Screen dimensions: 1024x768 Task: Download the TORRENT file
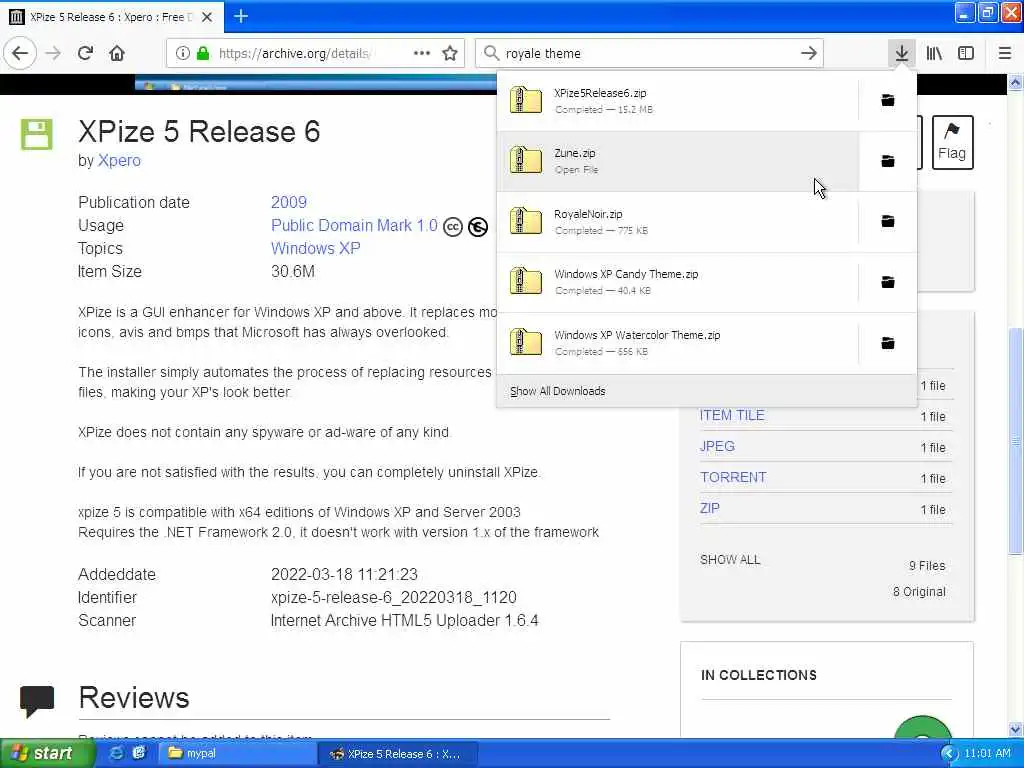tap(733, 477)
